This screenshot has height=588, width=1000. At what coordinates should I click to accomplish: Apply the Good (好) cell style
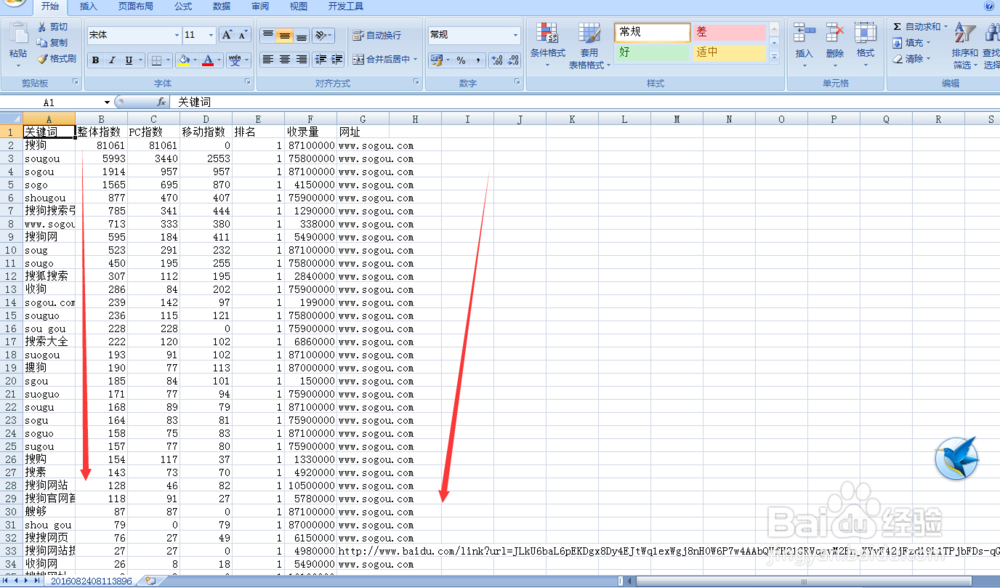[x=652, y=52]
